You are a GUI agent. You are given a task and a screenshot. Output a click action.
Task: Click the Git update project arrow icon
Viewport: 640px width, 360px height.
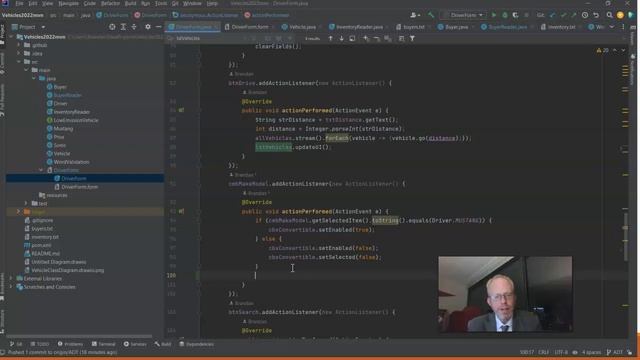pos(553,15)
